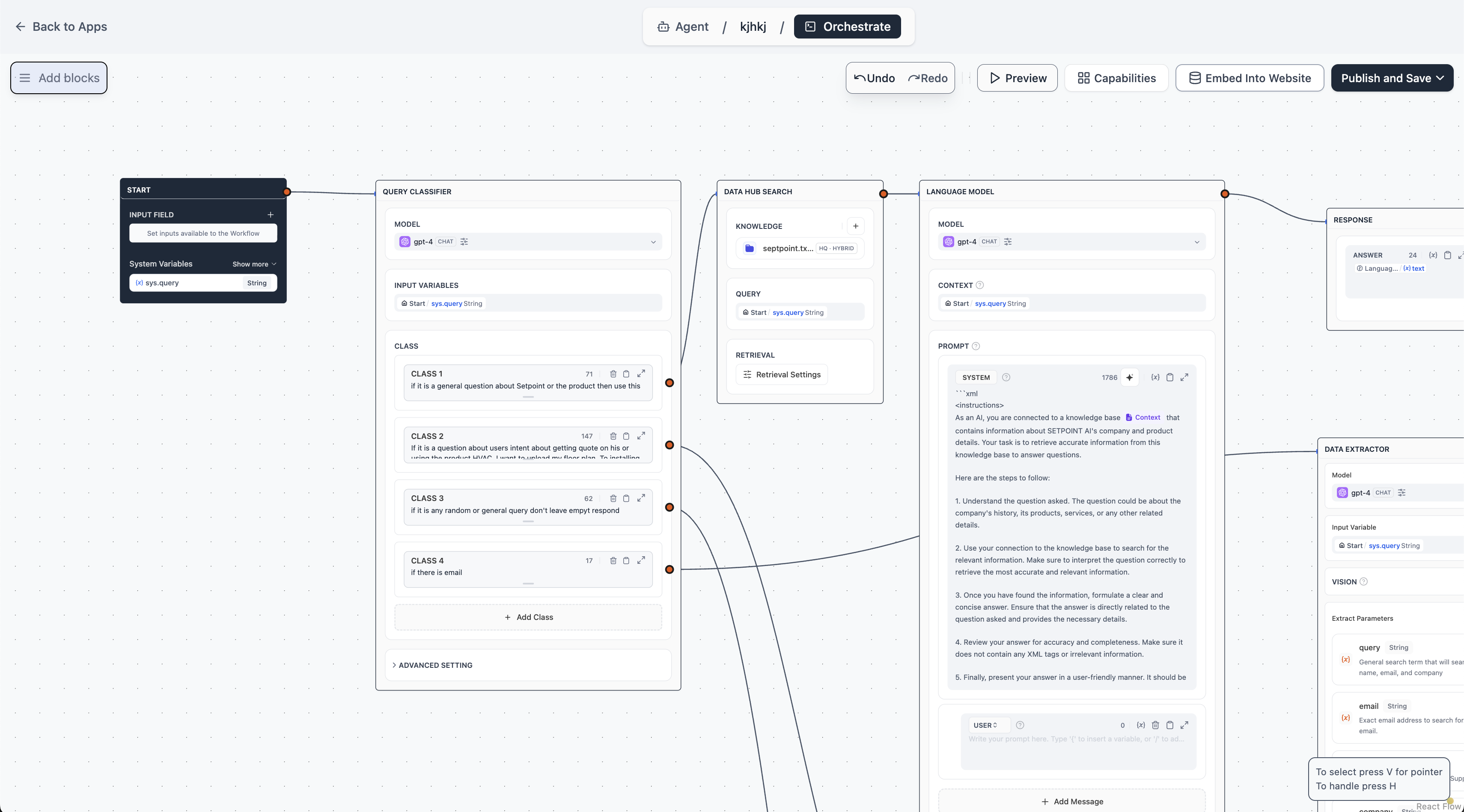Select the email extract parameter
1464x812 pixels.
[x=1398, y=718]
